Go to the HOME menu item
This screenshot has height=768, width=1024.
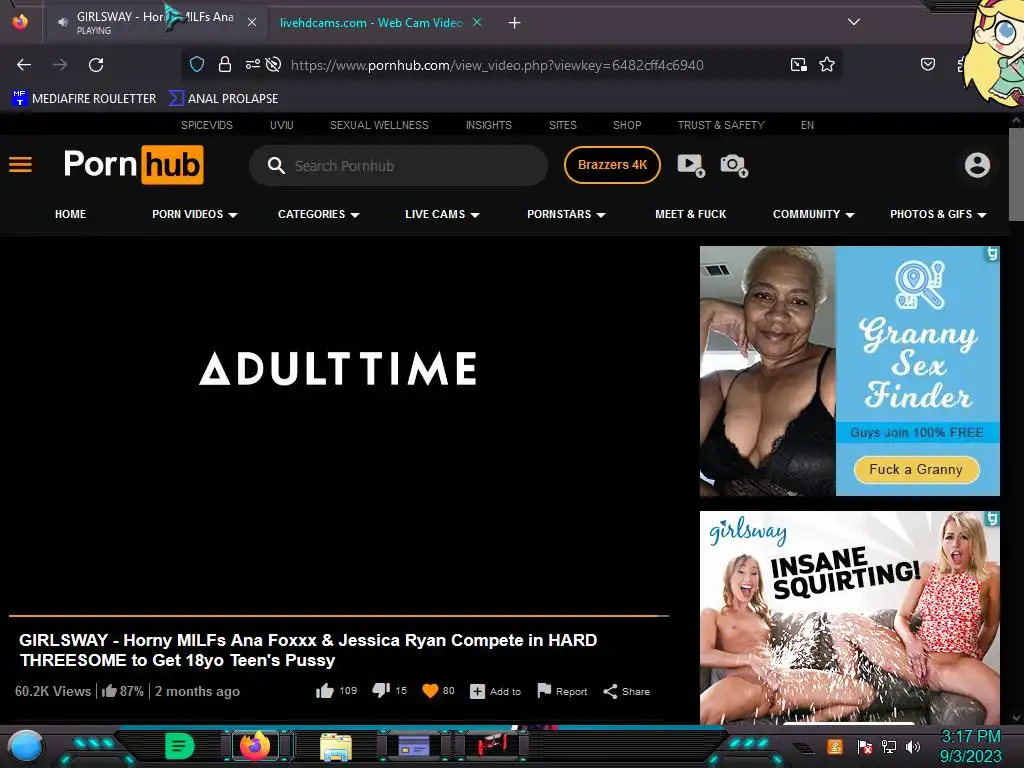click(71, 214)
